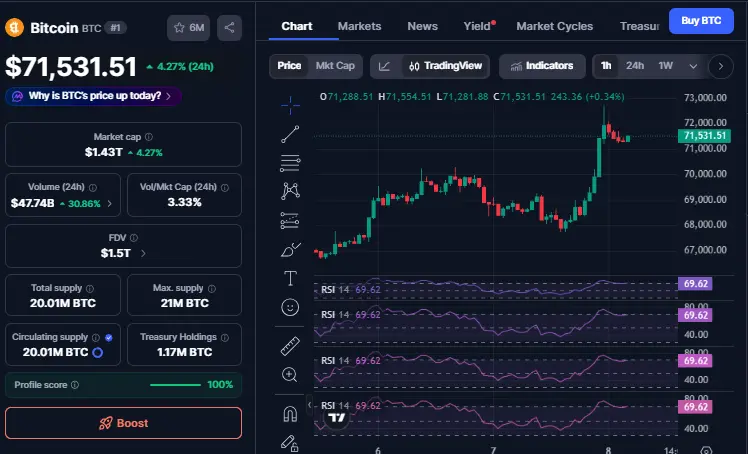Screen dimensions: 748x454
Task: Click the Profile score info icon
Action: pos(75,385)
